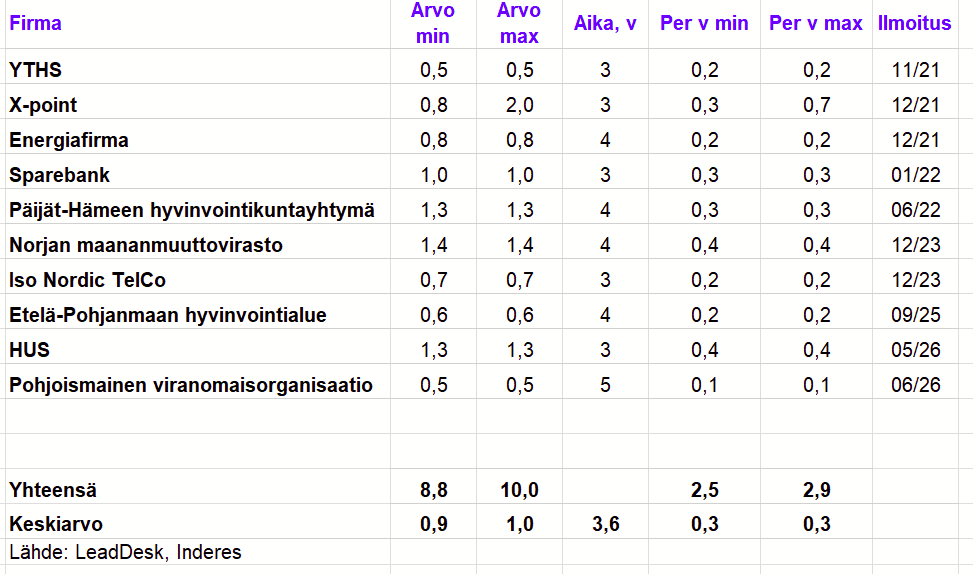The height and width of the screenshot is (574, 973).
Task: Click Etelä-Pohjanmaan hyvinvointialue date 09/25
Action: click(915, 315)
